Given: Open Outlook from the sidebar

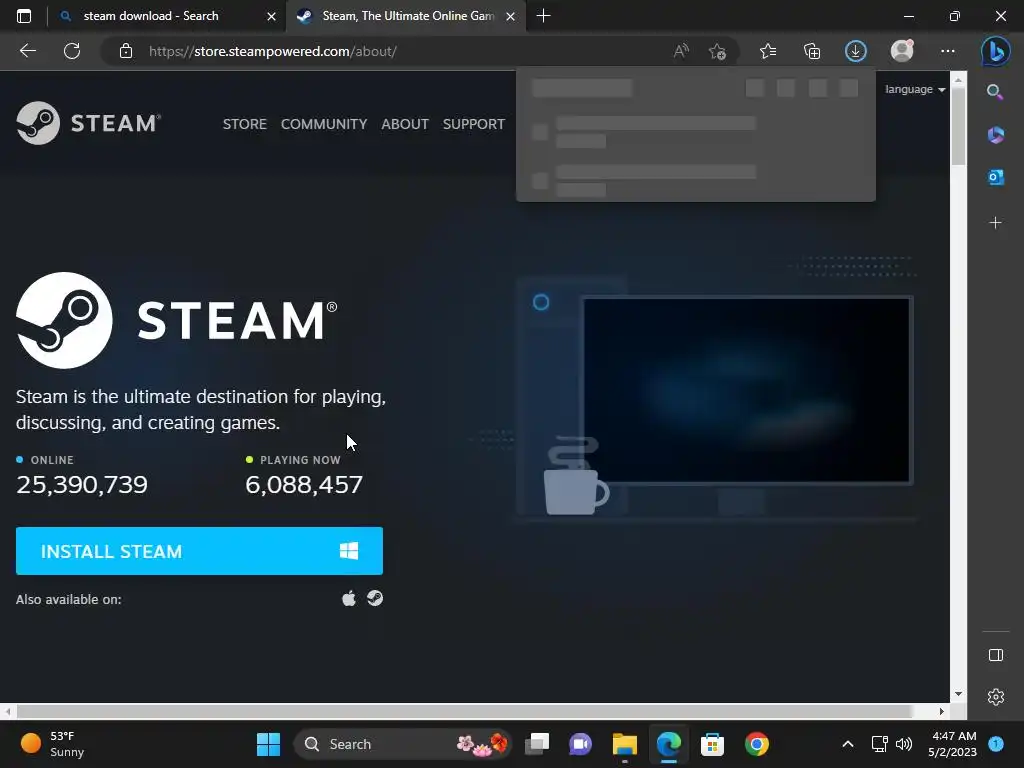Looking at the screenshot, I should 995,177.
